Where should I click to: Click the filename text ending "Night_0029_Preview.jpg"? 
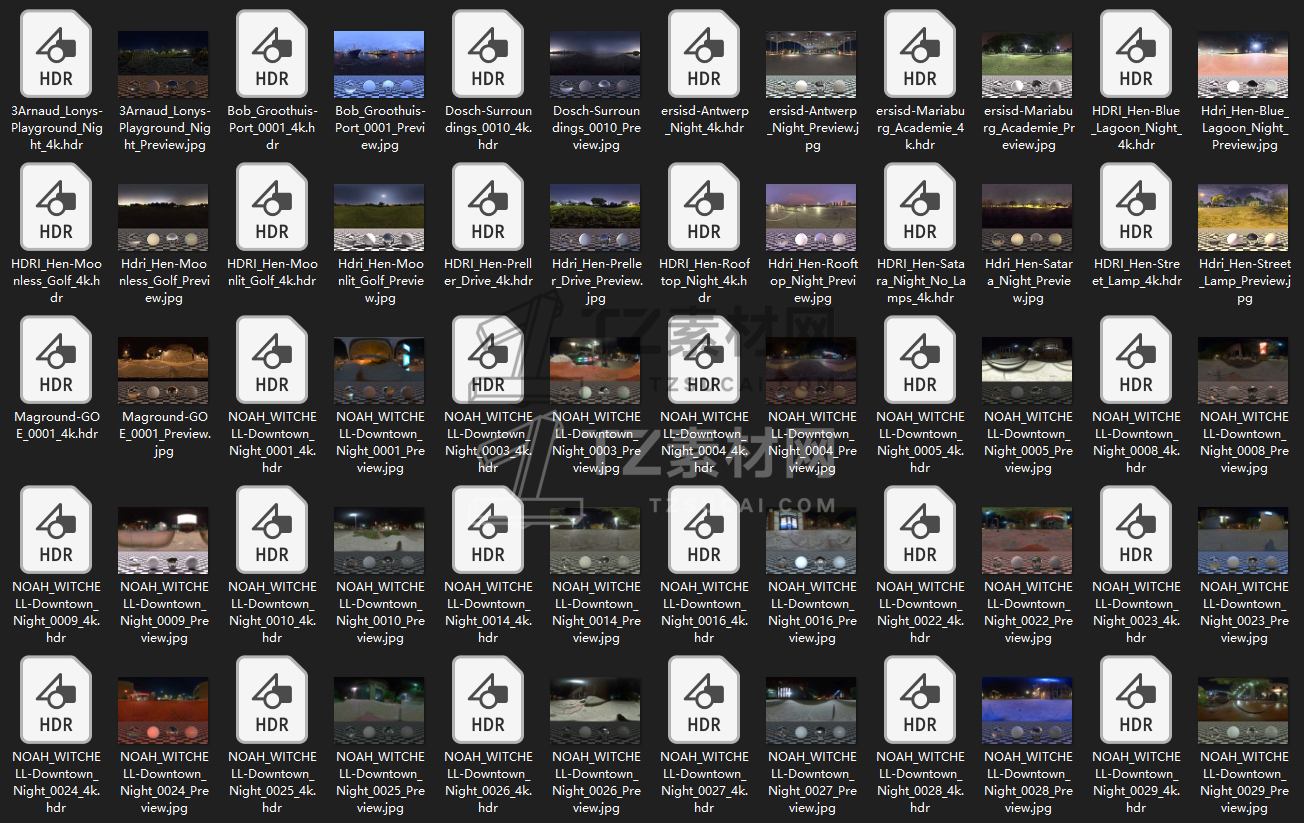pos(1244,782)
